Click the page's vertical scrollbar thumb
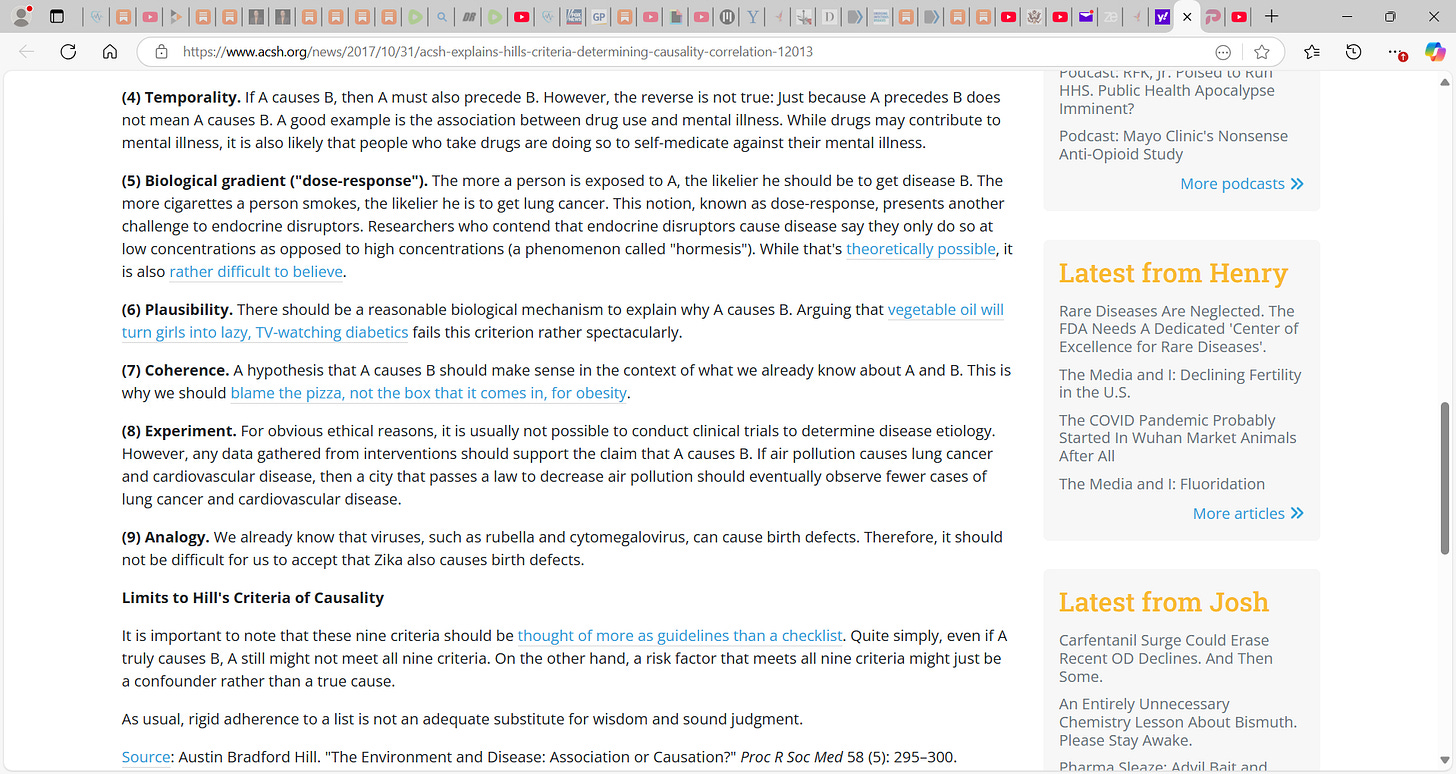This screenshot has height=774, width=1456. (1445, 478)
